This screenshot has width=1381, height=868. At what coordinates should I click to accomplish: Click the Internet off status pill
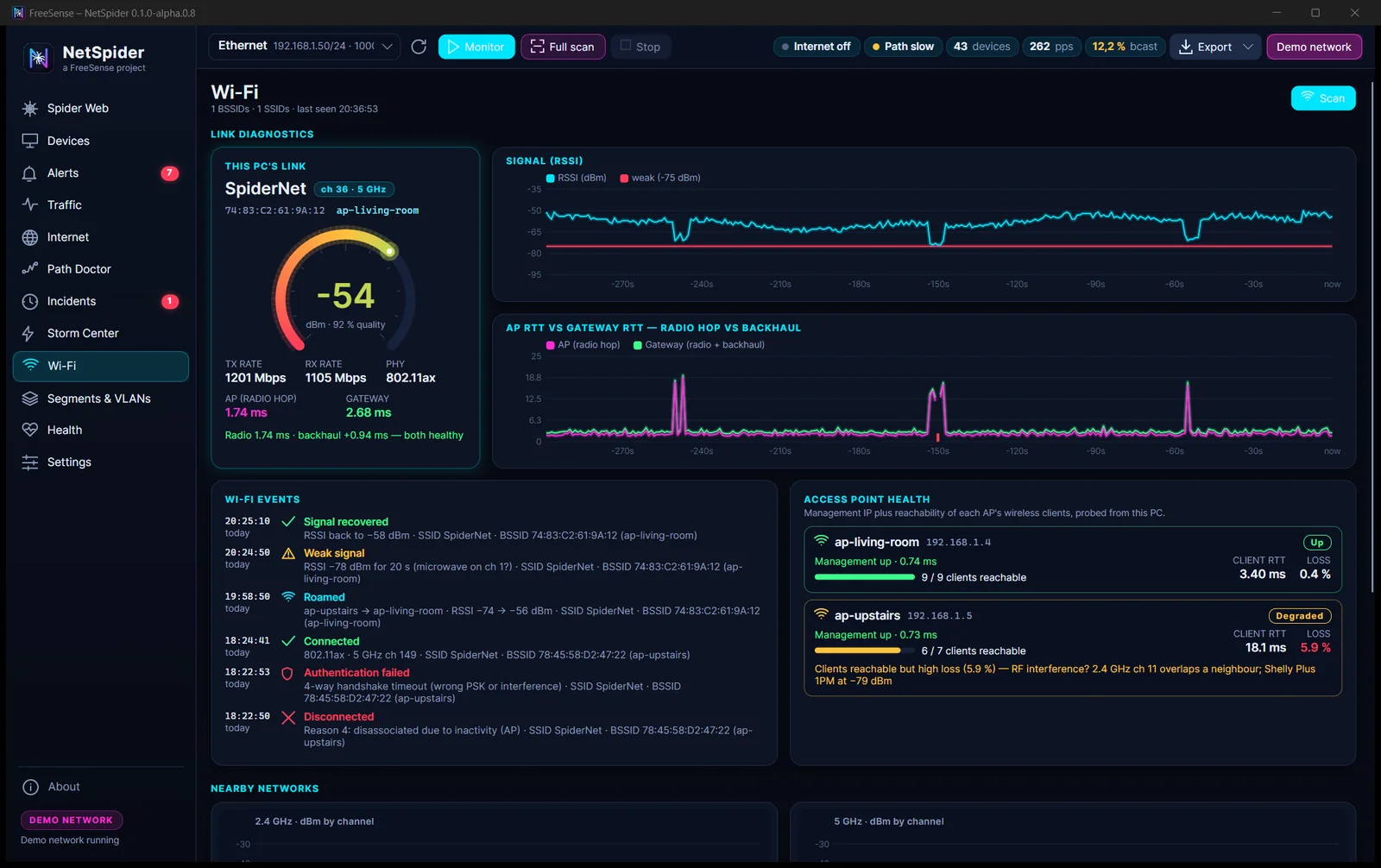[x=817, y=47]
